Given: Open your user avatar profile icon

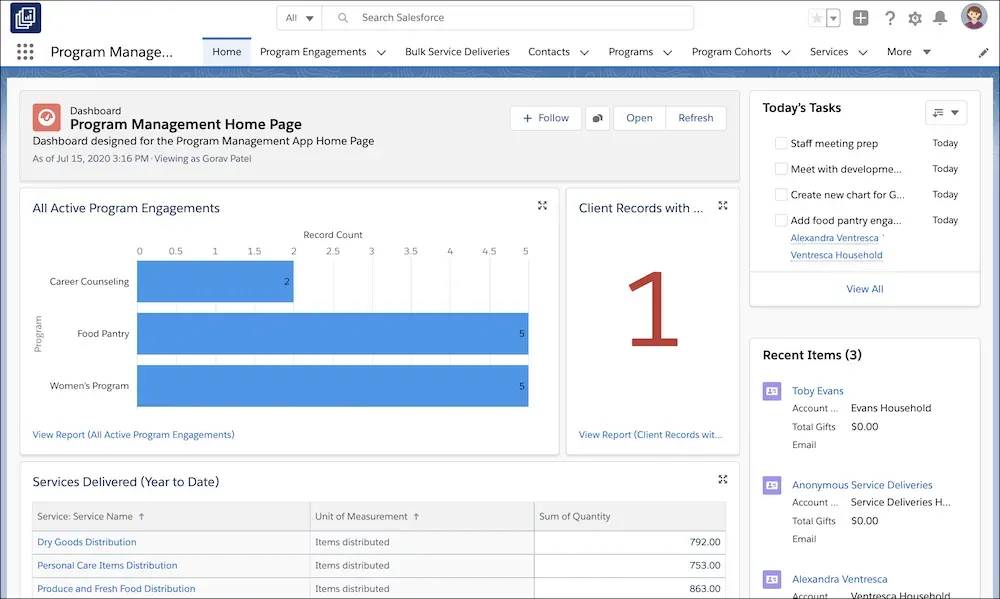Looking at the screenshot, I should point(971,17).
